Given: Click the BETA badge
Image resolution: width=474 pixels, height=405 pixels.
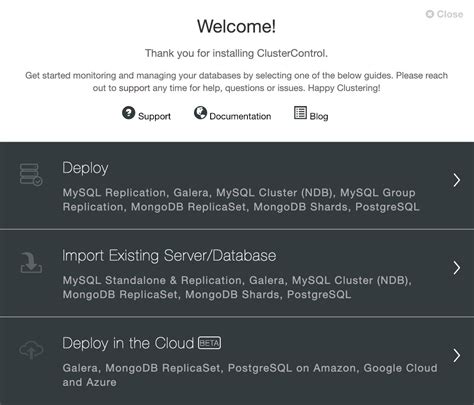Looking at the screenshot, I should pos(209,343).
